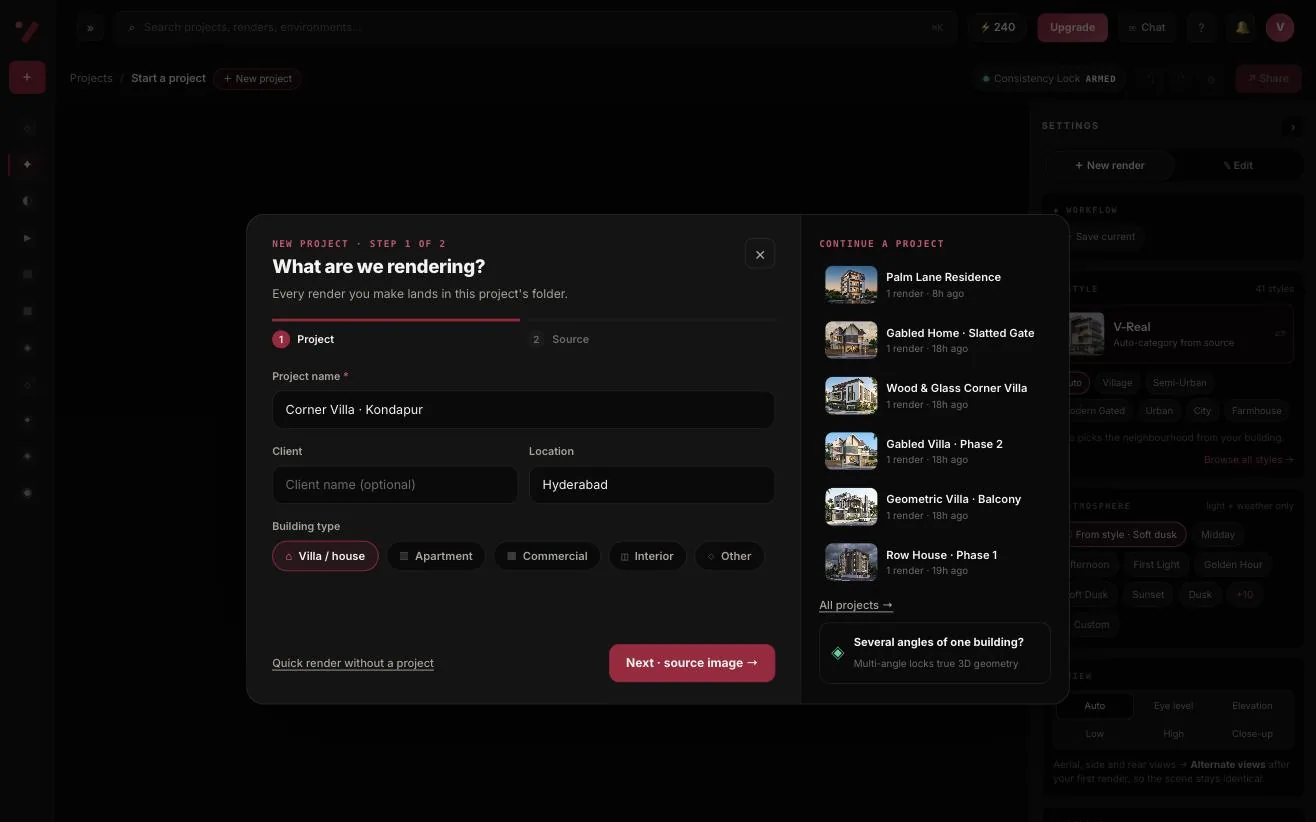Open the Palm Lane Residence thumbnail
The width and height of the screenshot is (1316, 822).
[x=851, y=285]
